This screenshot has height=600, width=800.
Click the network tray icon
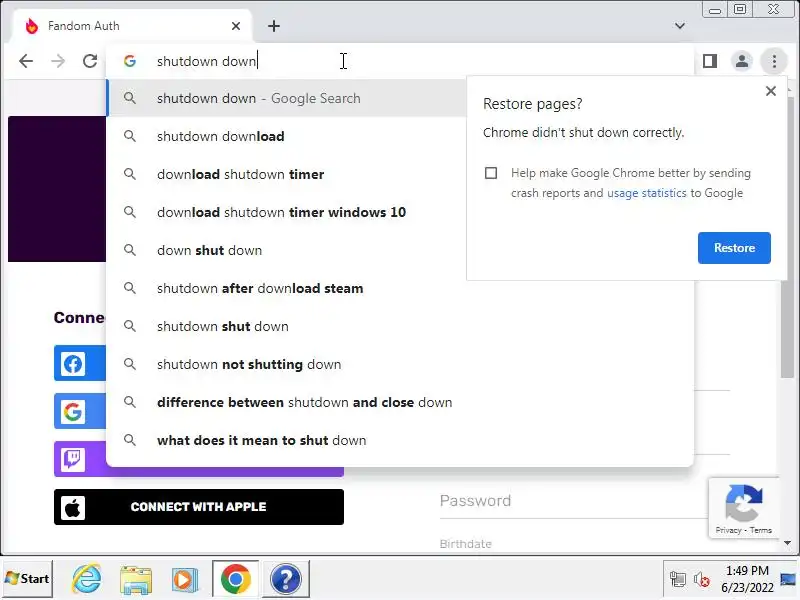point(678,580)
